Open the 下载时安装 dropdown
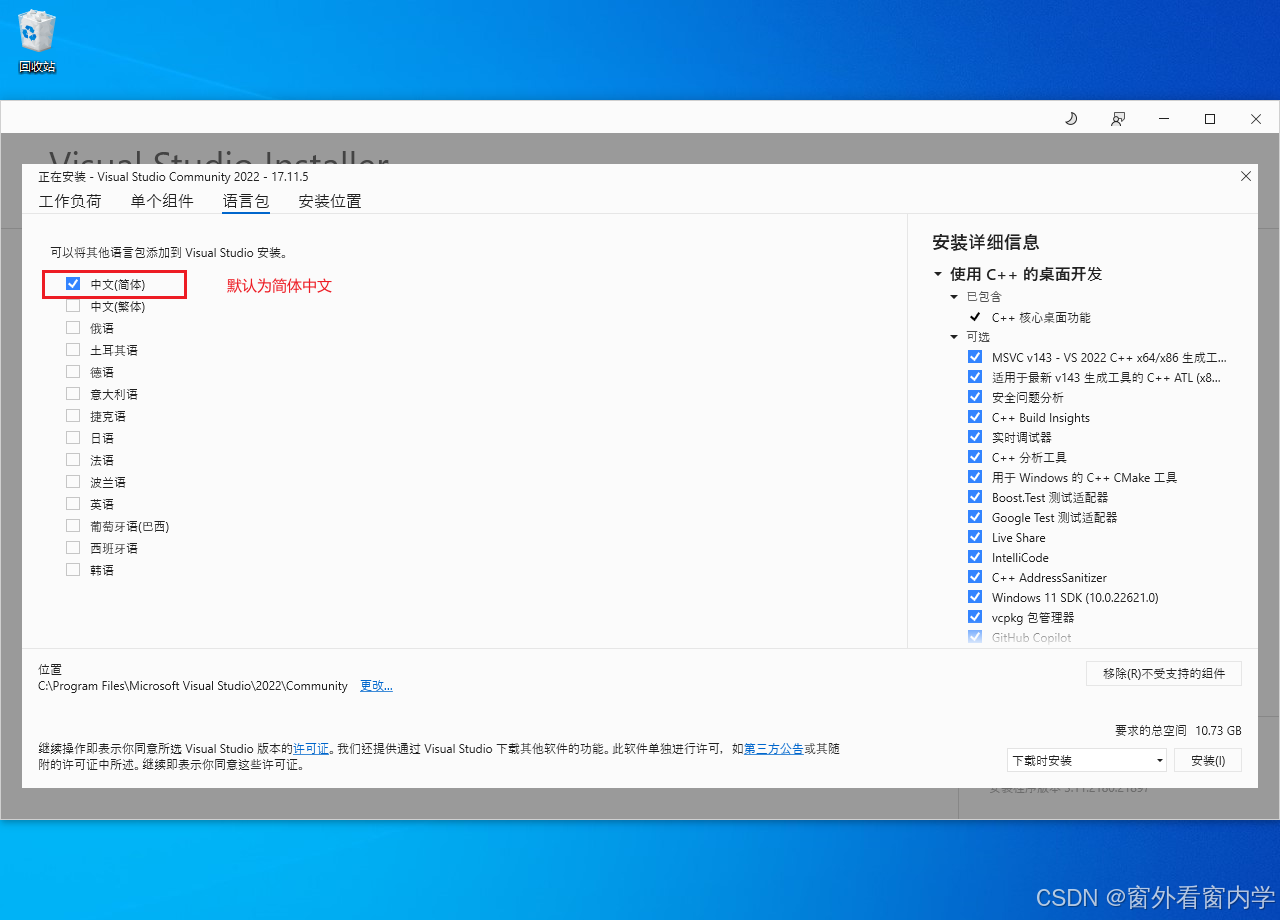Screen dimensions: 1280x920 pyautogui.click(x=1087, y=761)
